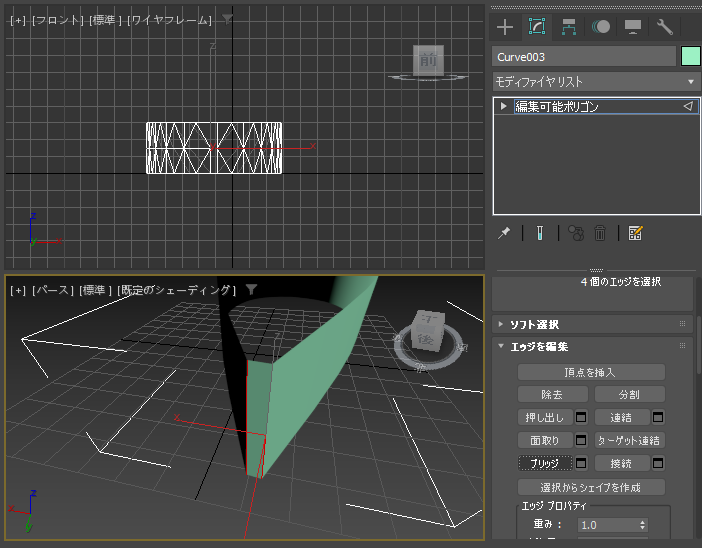The height and width of the screenshot is (548, 702).
Task: Click the front viewport filter funnel icon
Action: [x=227, y=19]
